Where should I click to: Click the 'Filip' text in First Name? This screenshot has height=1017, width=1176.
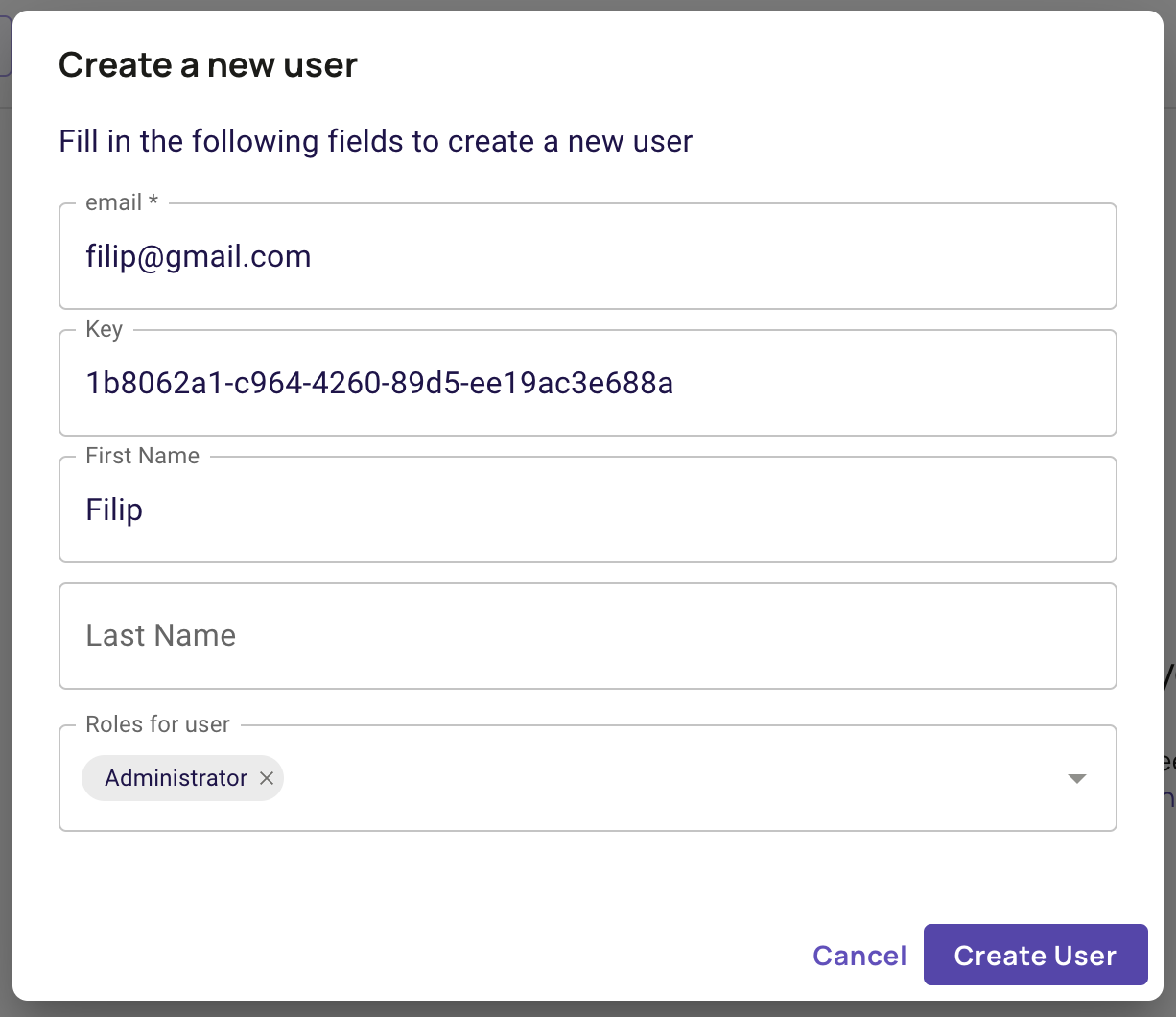tap(114, 509)
